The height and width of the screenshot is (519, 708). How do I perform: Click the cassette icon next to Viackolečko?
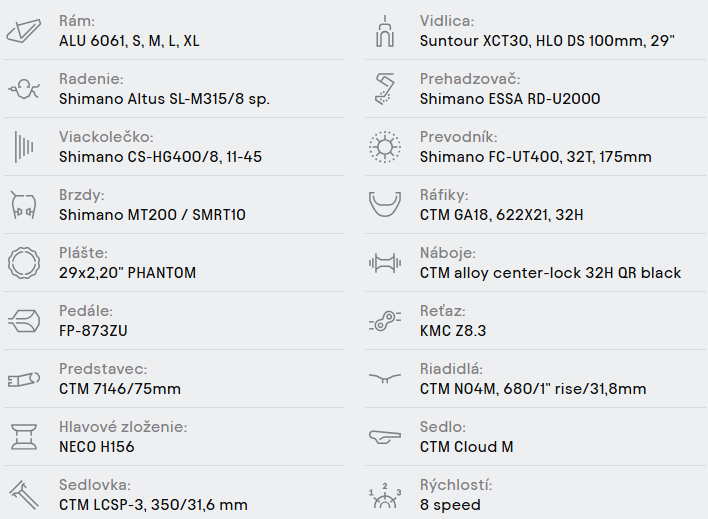pyautogui.click(x=25, y=147)
